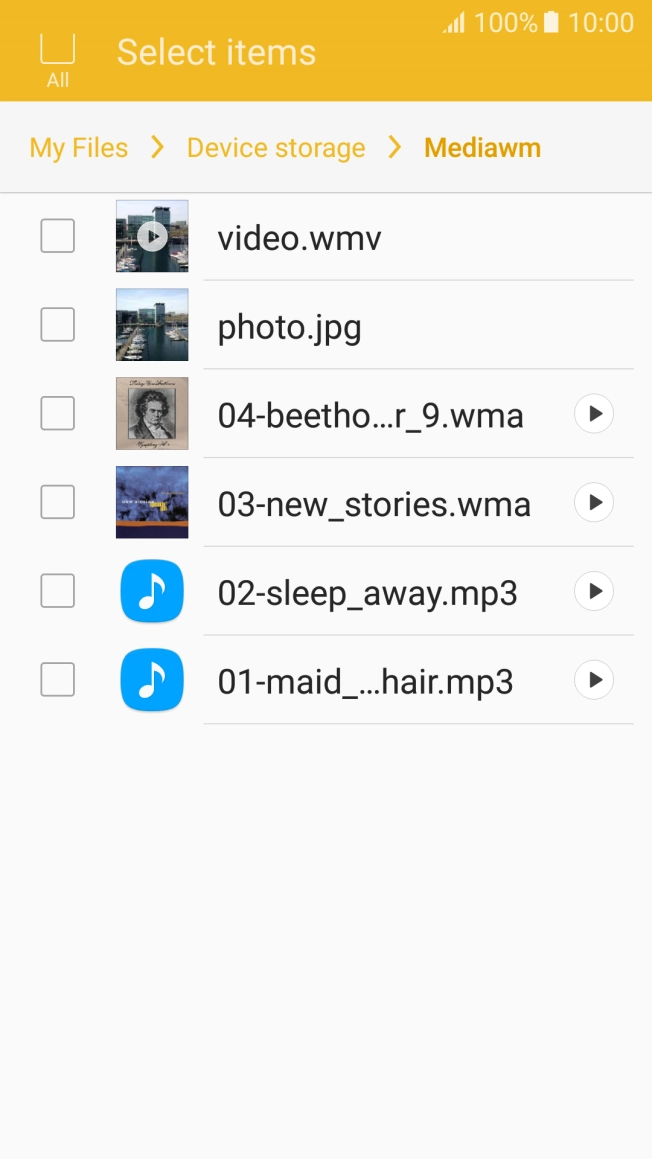Viewport: 652px width, 1159px height.
Task: Tick the checkbox for 02-sleep_away.mp3
Action: [57, 591]
